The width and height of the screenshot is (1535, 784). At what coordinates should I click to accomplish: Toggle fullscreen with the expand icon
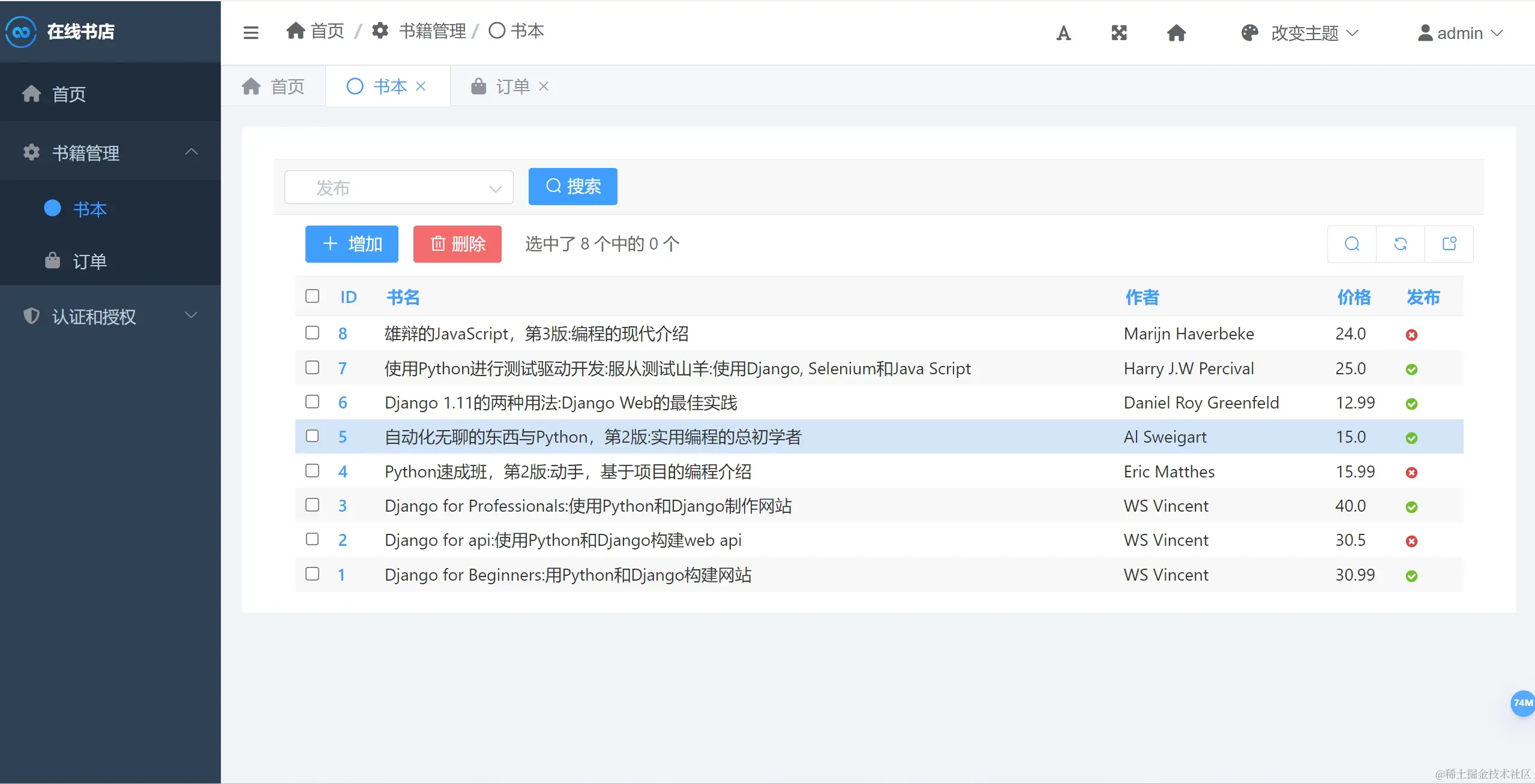(x=1119, y=33)
